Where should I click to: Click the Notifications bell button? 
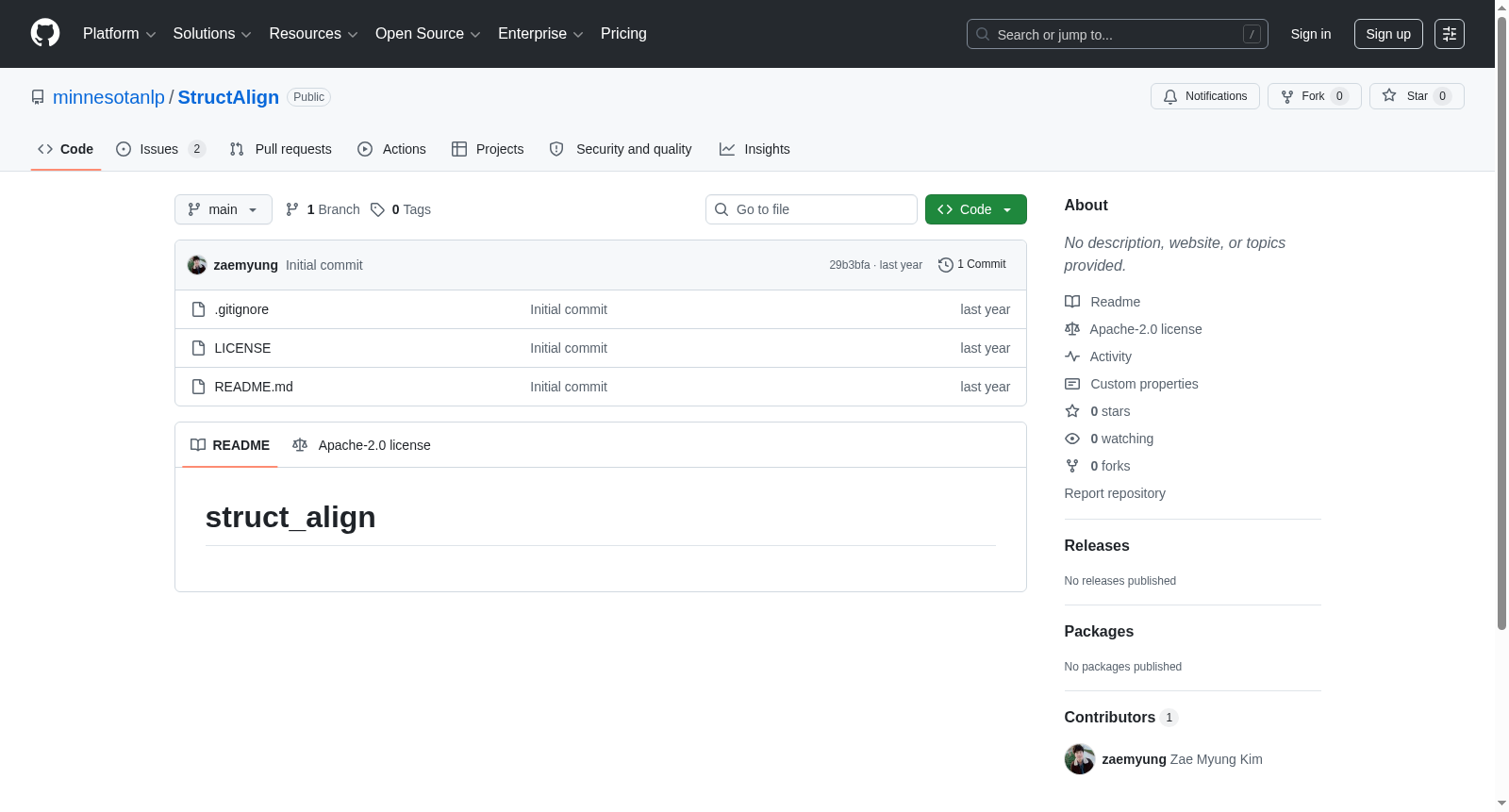coord(1205,96)
